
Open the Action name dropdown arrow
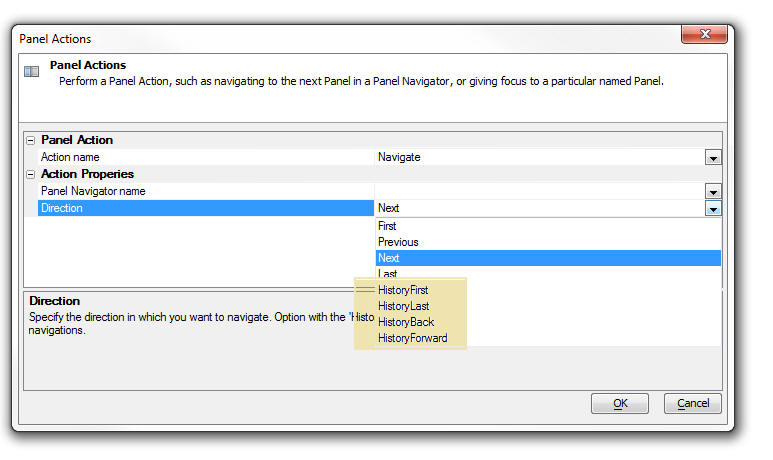[x=713, y=158]
